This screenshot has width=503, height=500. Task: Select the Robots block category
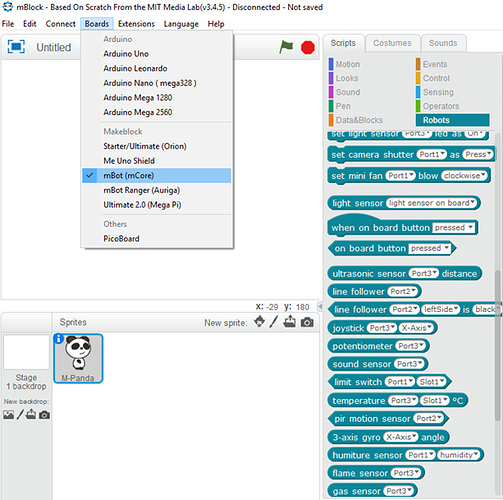click(x=453, y=120)
